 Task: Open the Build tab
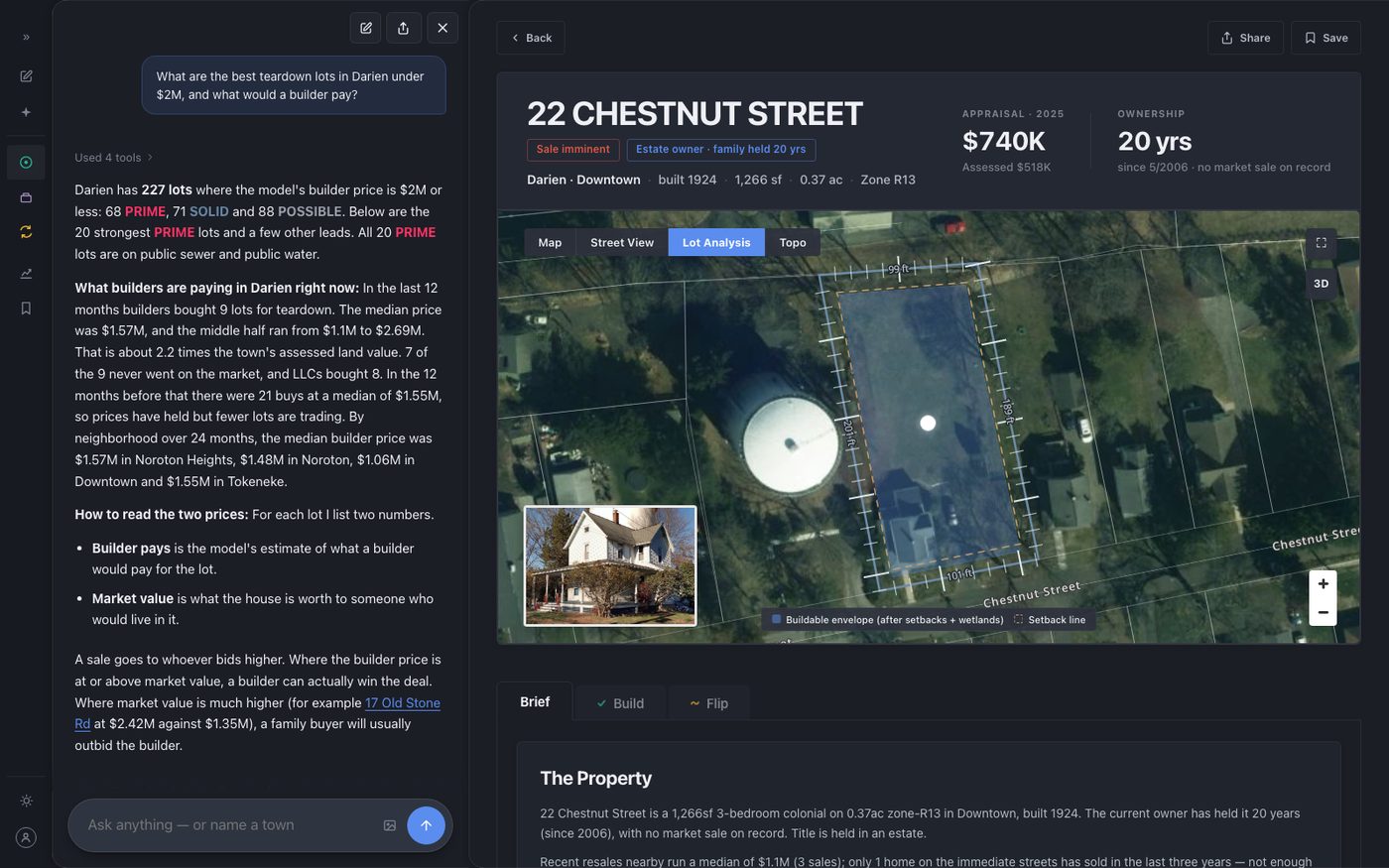620,703
